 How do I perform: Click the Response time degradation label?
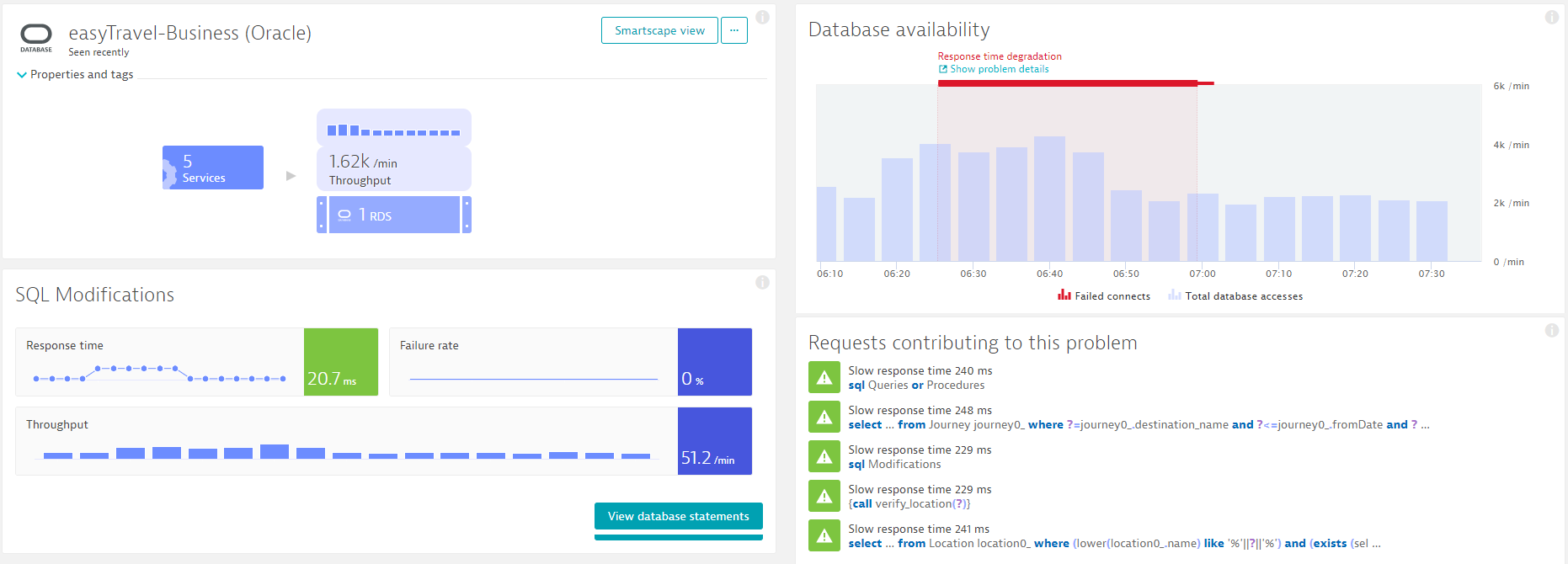tap(1000, 56)
